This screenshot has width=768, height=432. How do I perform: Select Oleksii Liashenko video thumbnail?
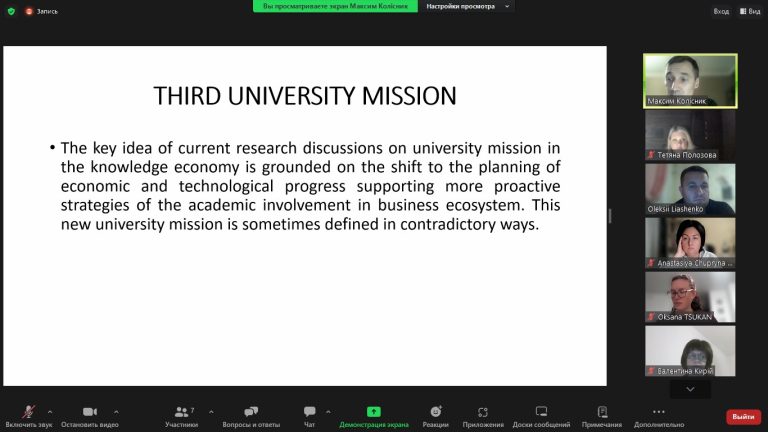point(690,189)
